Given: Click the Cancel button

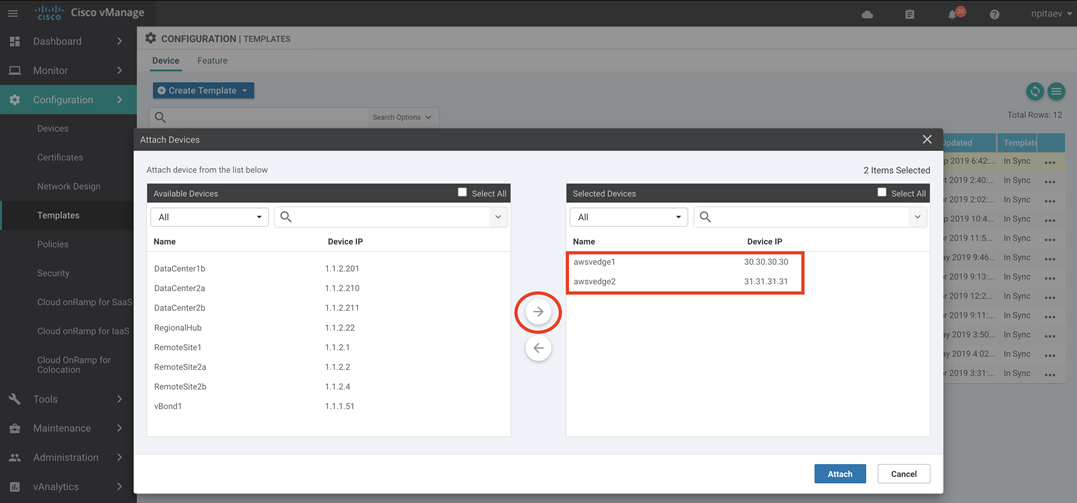Looking at the screenshot, I should pos(904,474).
